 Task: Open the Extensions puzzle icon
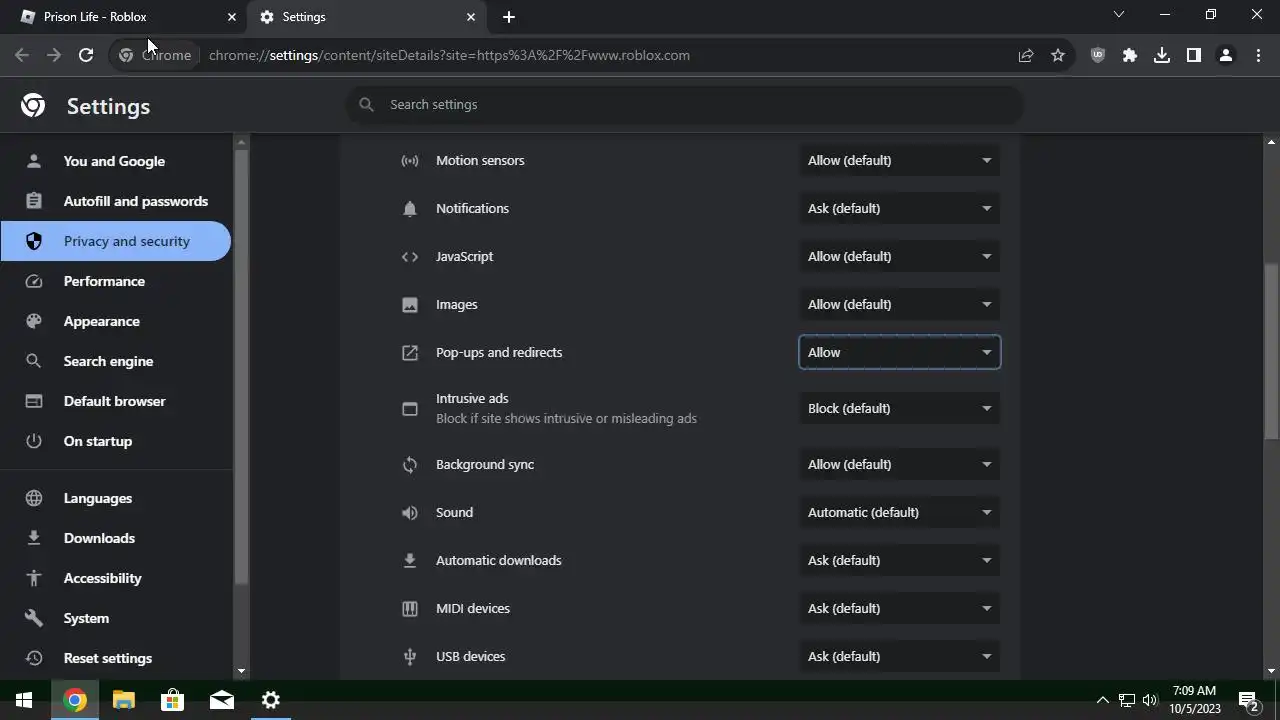[x=1130, y=55]
